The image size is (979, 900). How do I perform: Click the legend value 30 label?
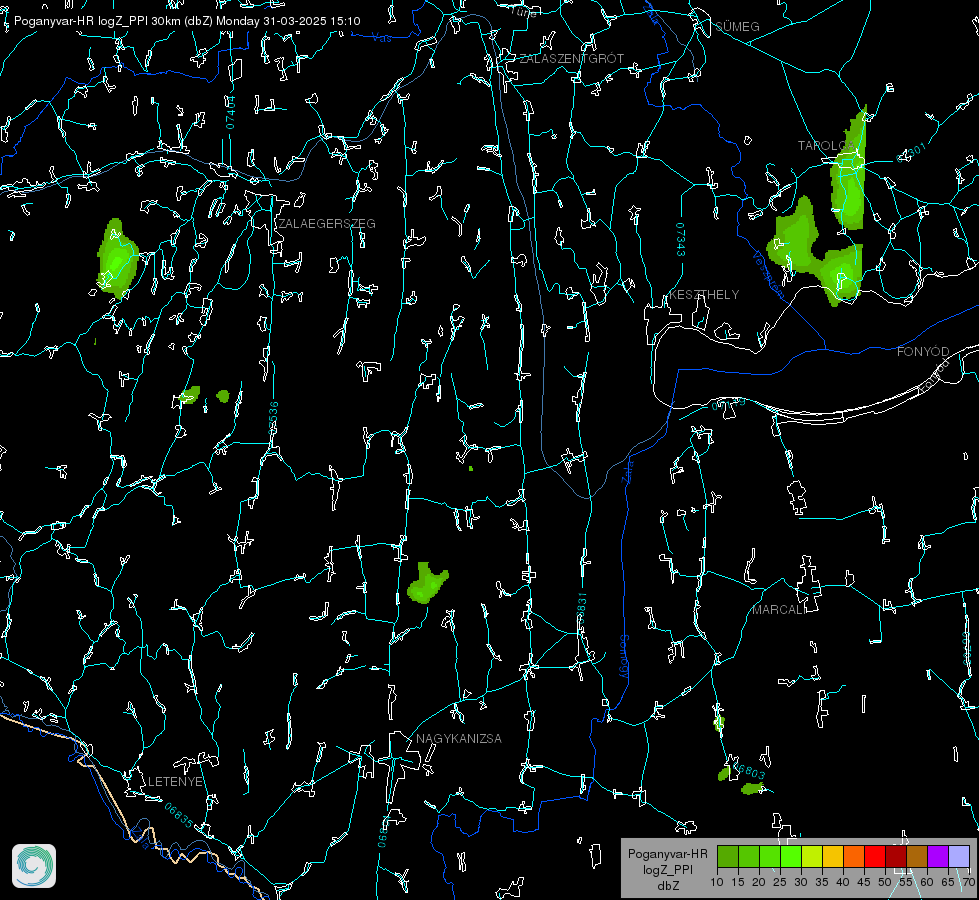coord(800,883)
